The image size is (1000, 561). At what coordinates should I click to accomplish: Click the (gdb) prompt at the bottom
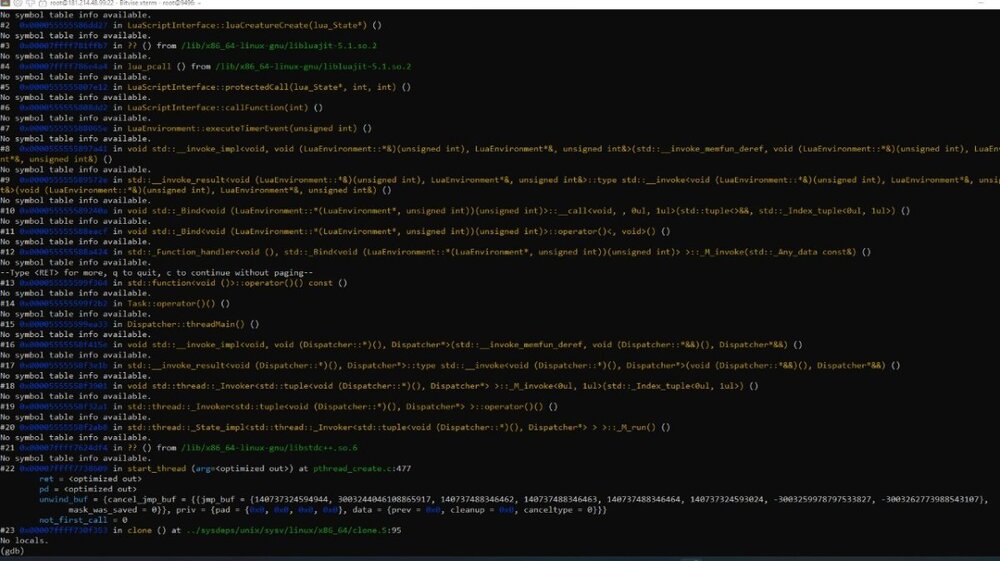[12, 551]
